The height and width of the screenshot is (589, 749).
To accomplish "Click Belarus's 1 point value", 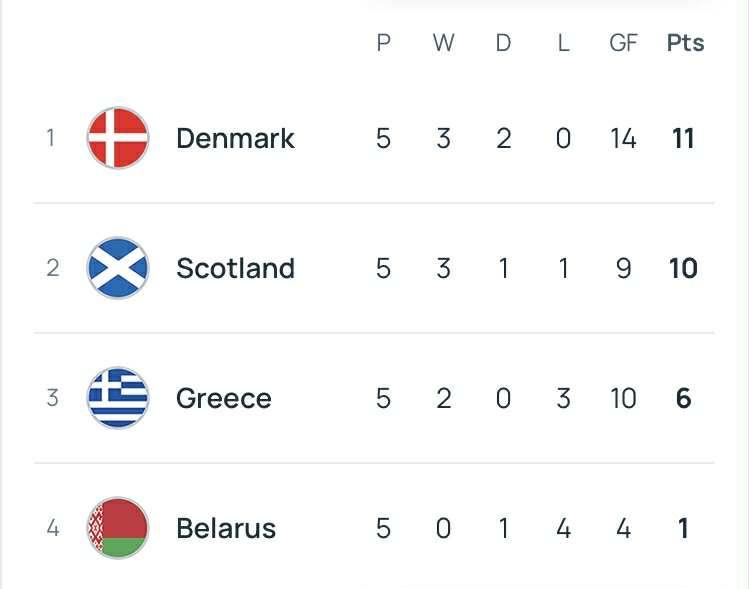I will coord(683,528).
